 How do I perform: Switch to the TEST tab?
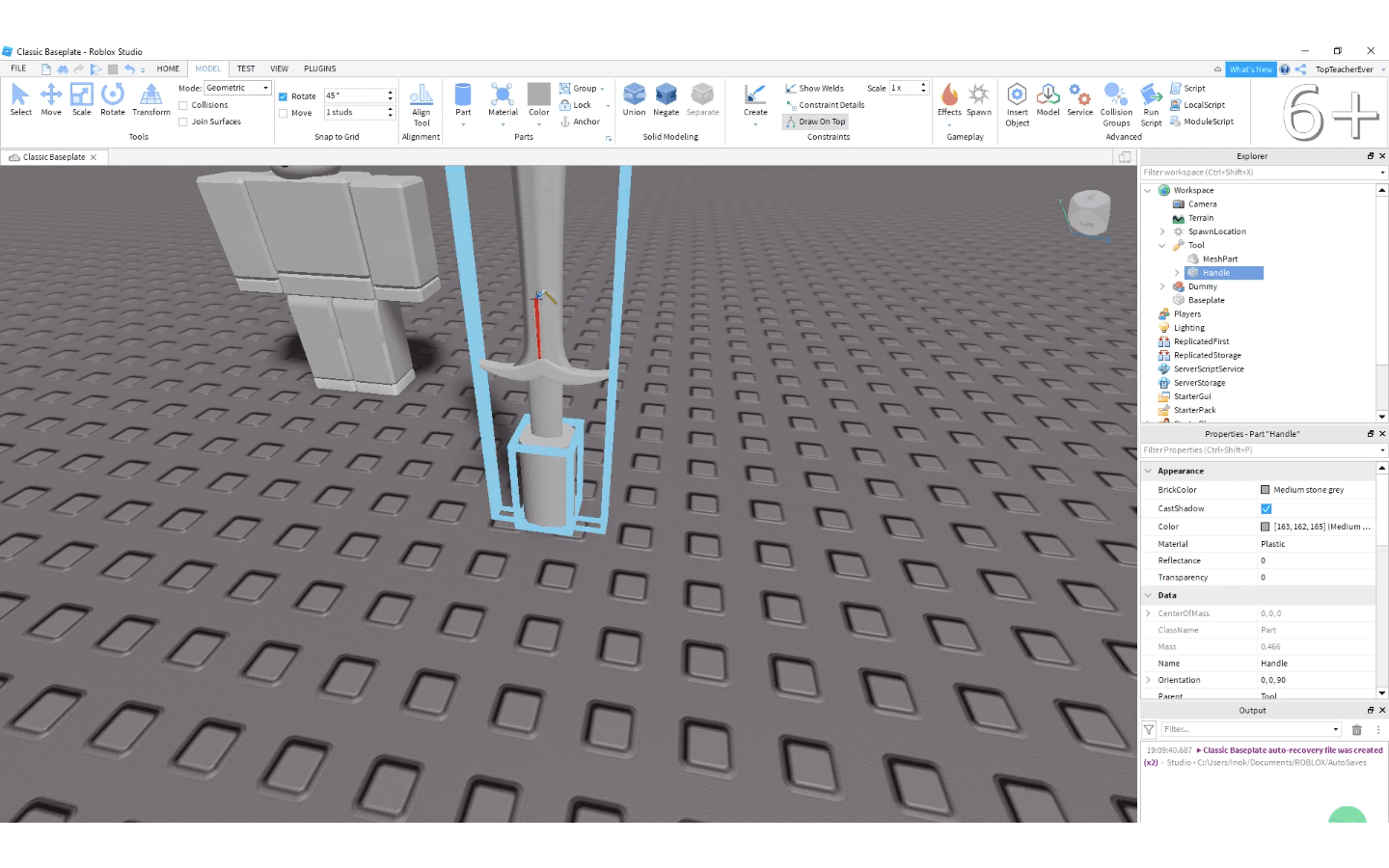pos(246,68)
